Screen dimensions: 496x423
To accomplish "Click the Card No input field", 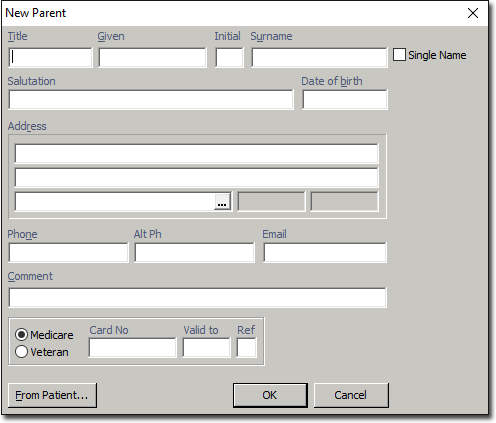I will pos(133,348).
